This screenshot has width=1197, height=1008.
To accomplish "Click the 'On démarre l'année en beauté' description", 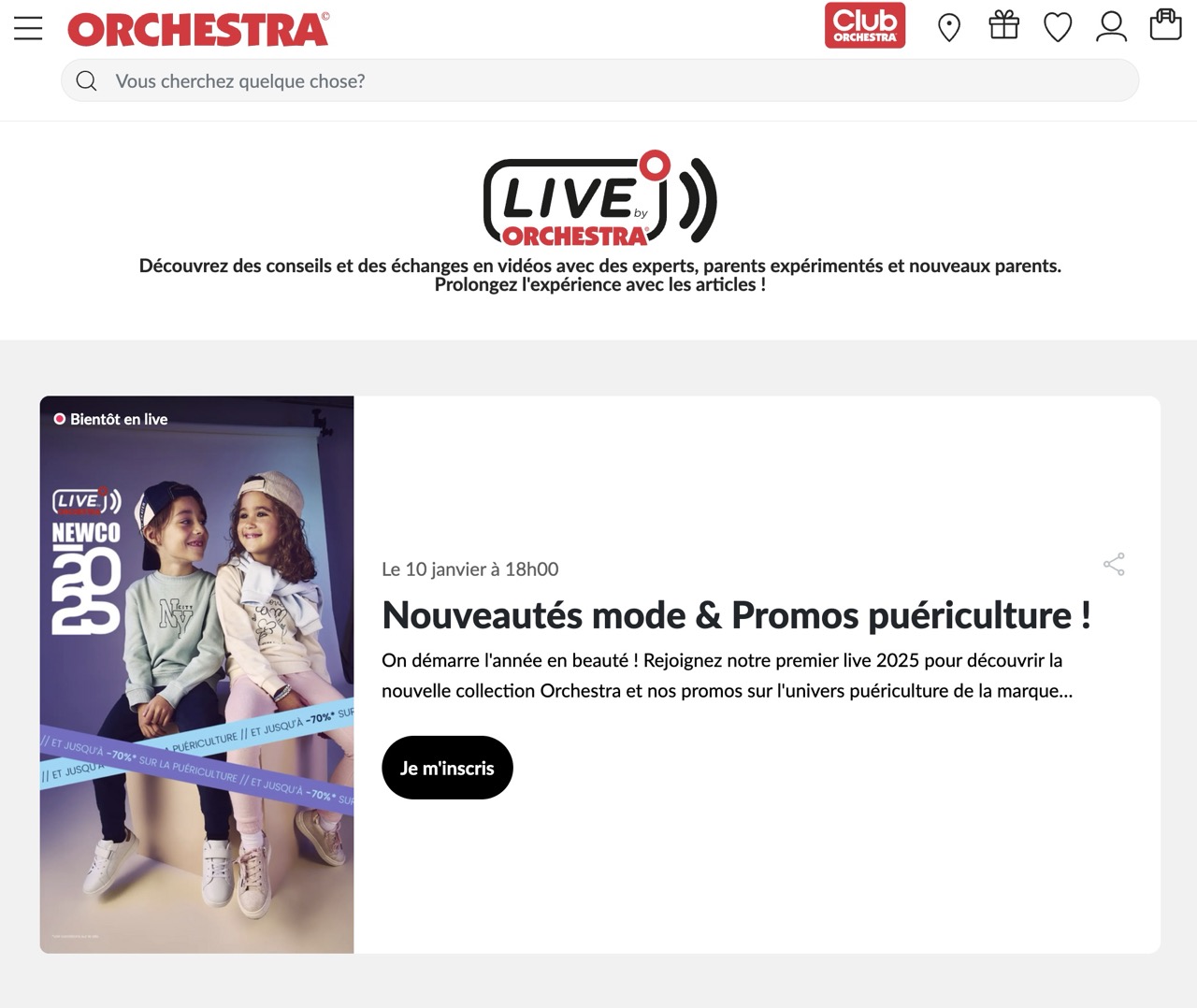I will [728, 675].
